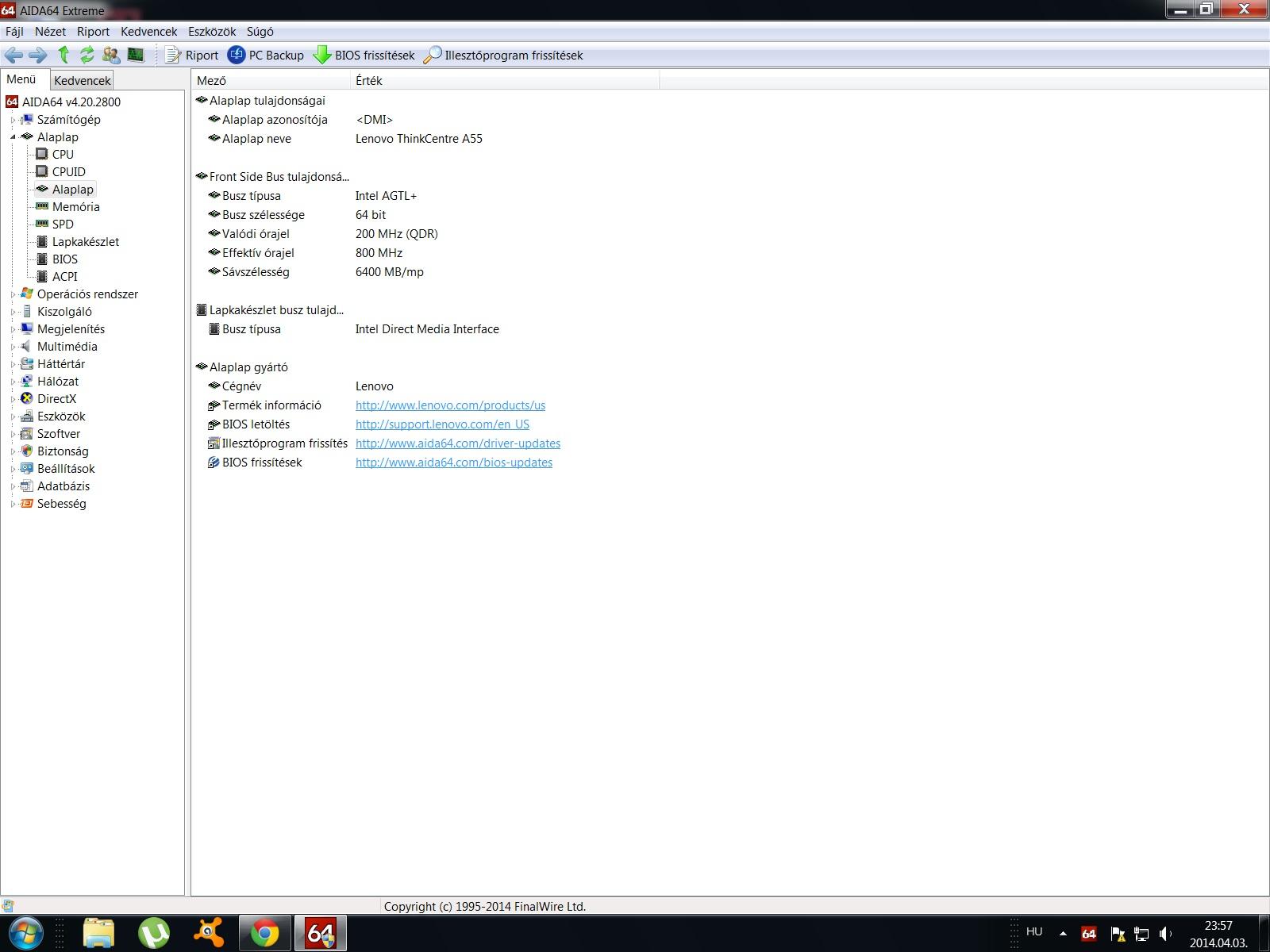Open the Riport menu
Image resolution: width=1270 pixels, height=952 pixels.
[x=93, y=32]
